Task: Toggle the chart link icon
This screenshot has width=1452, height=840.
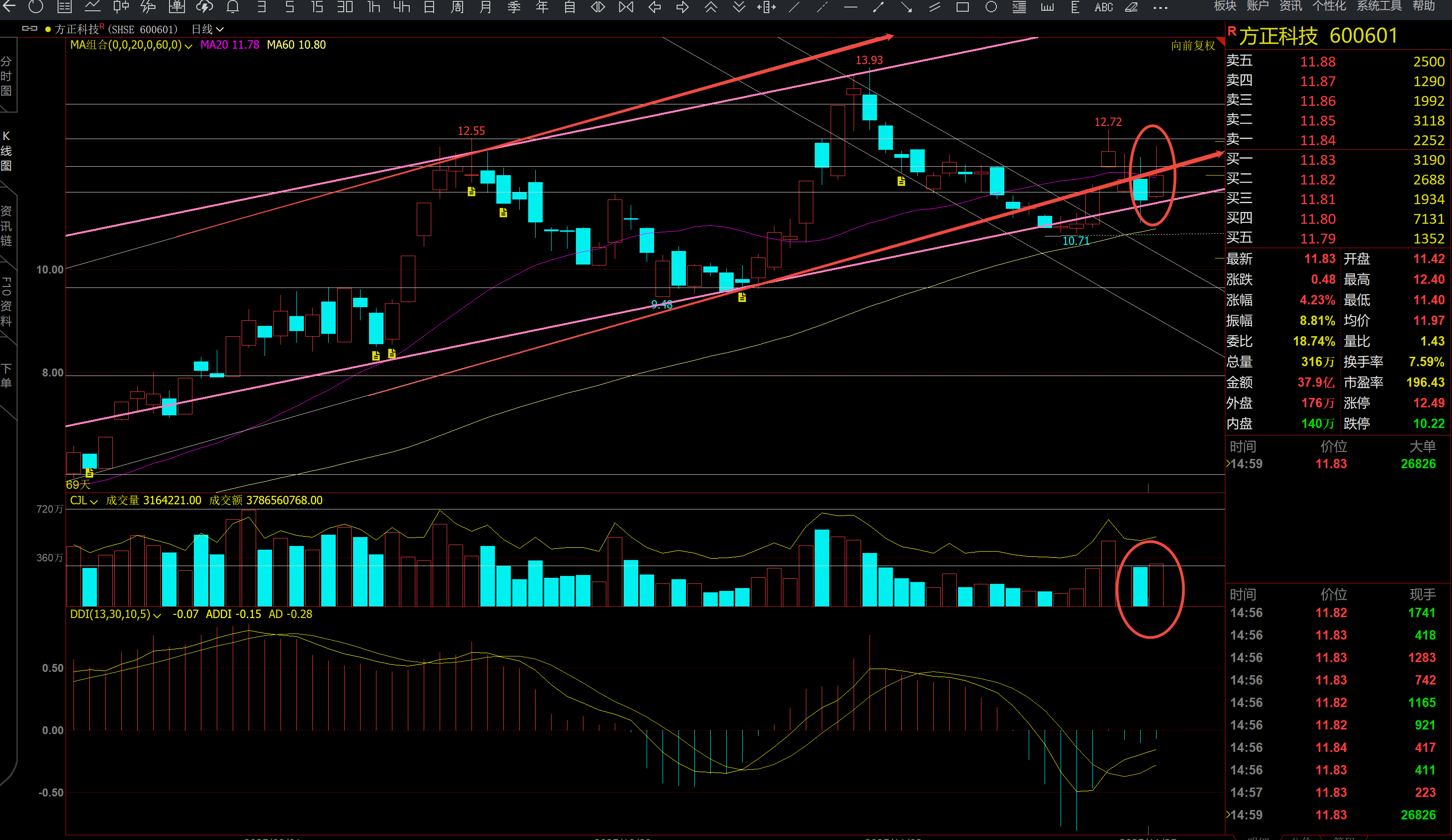Action: pyautogui.click(x=29, y=28)
